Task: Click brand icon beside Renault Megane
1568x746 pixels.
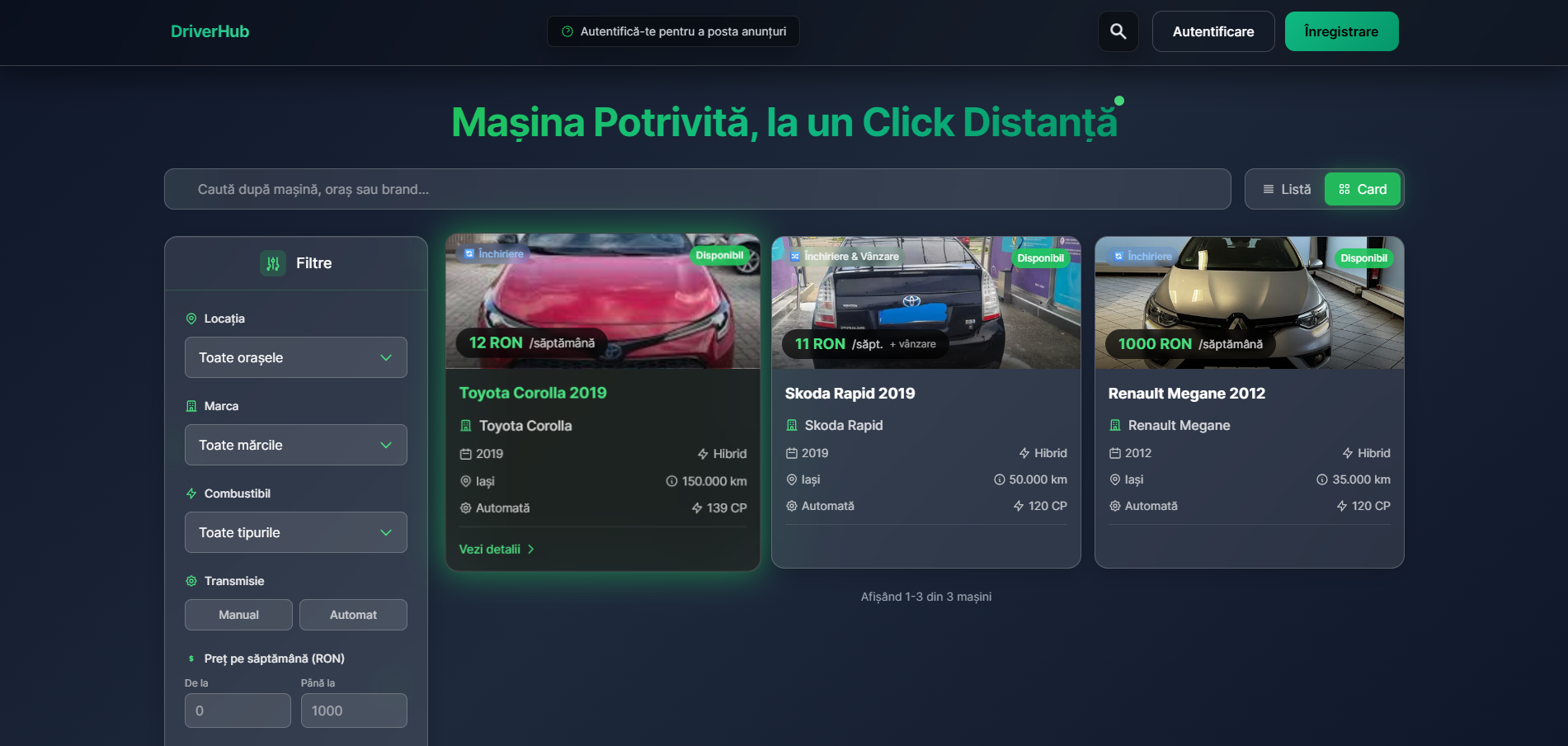Action: (1115, 425)
